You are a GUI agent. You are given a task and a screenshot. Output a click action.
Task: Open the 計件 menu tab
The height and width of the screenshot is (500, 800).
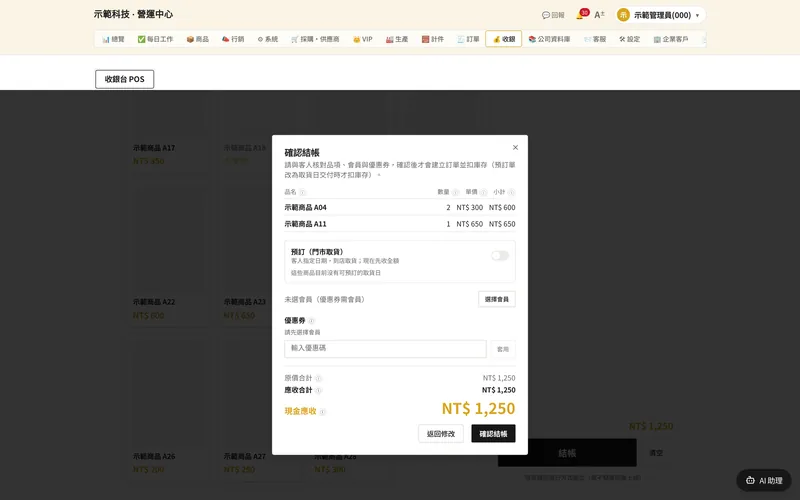433,39
